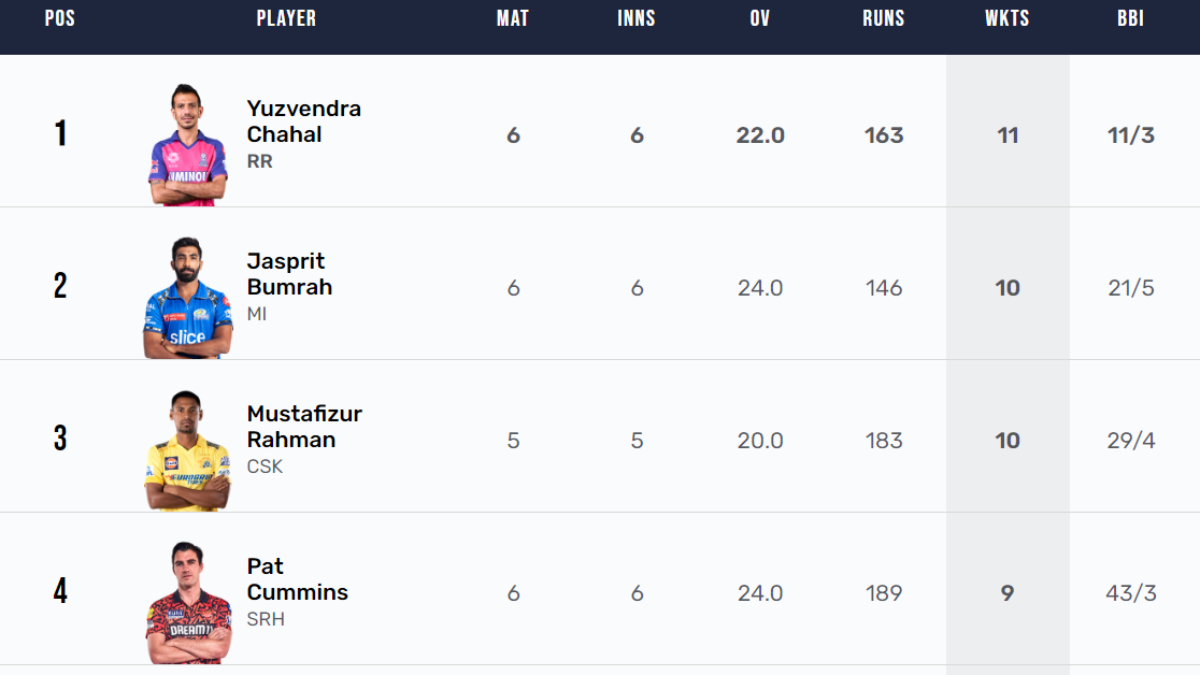This screenshot has width=1200, height=675.
Task: Click Yuzvendra Chahal's player photo
Action: tap(188, 145)
